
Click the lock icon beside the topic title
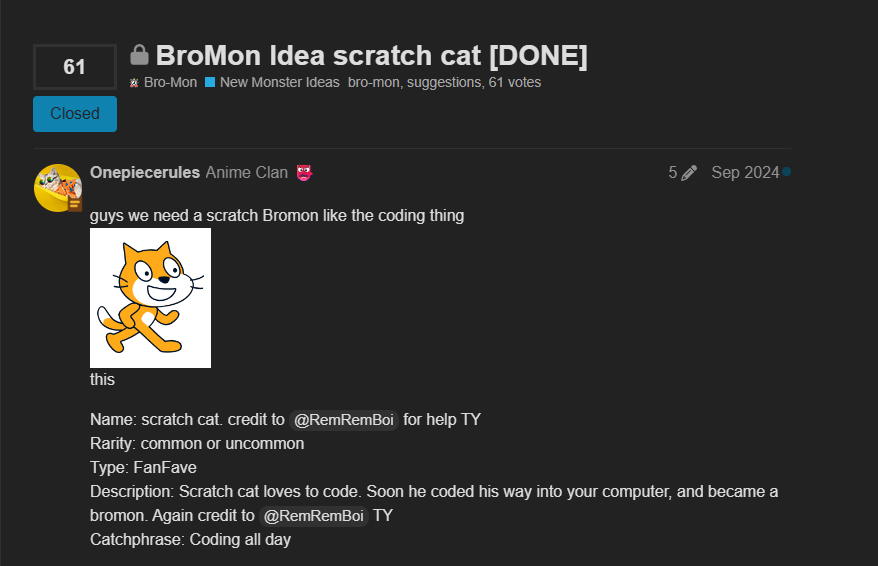(140, 55)
